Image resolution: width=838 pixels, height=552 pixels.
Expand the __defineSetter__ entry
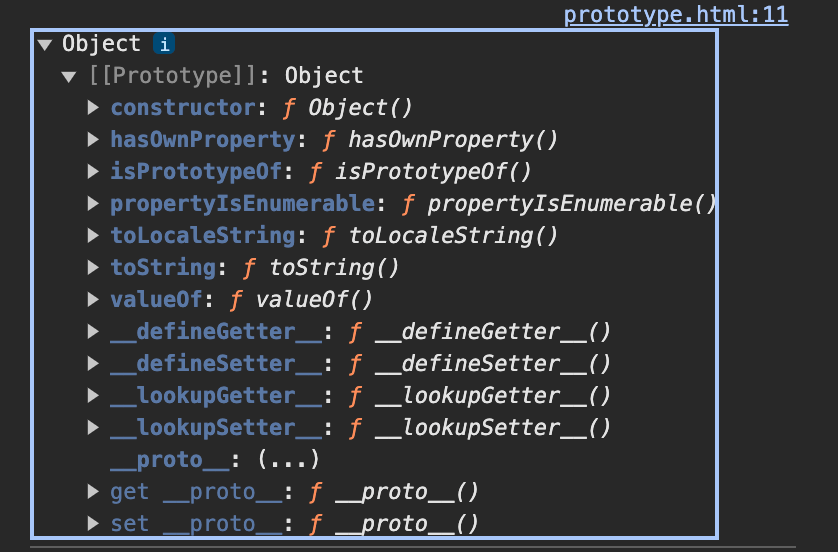(94, 364)
